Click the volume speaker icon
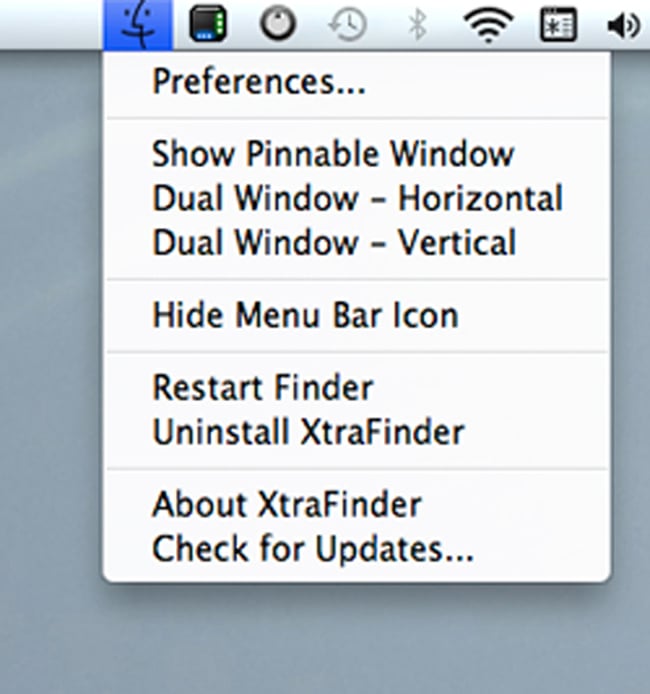This screenshot has height=694, width=650. [622, 25]
